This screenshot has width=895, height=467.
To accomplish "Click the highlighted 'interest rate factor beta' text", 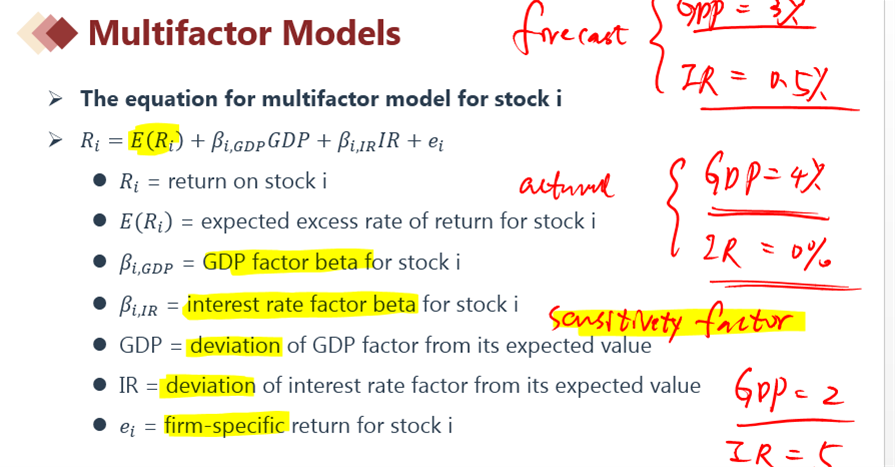I will [x=301, y=304].
